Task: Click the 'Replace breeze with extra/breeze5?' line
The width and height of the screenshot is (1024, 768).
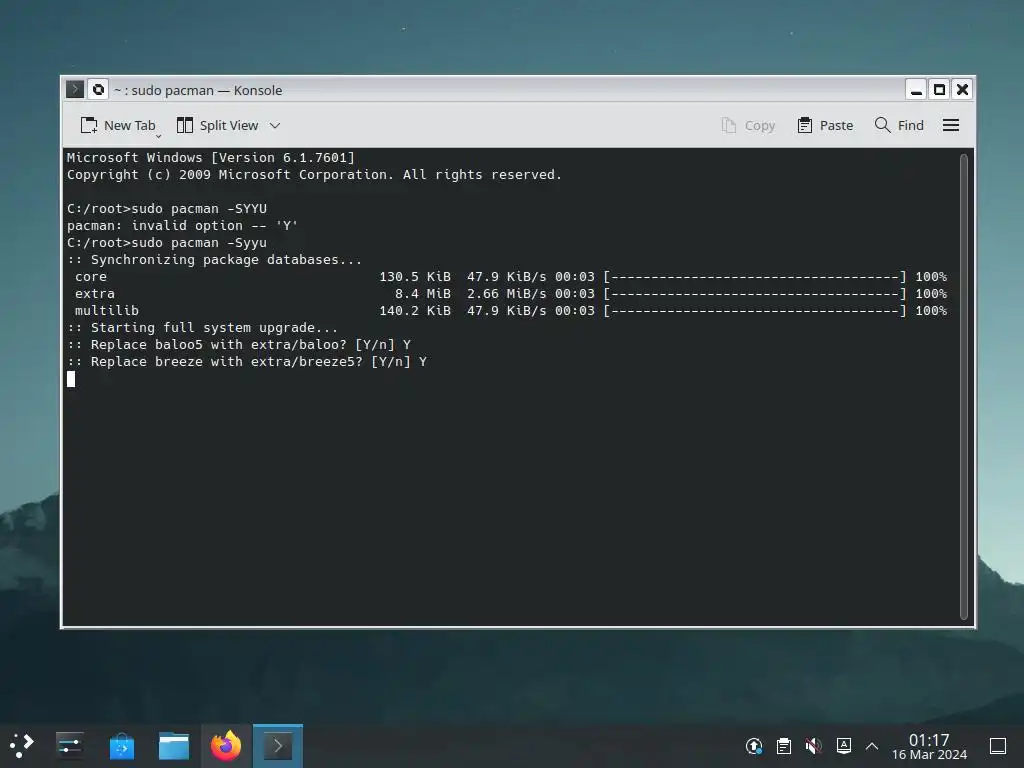Action: 247,362
